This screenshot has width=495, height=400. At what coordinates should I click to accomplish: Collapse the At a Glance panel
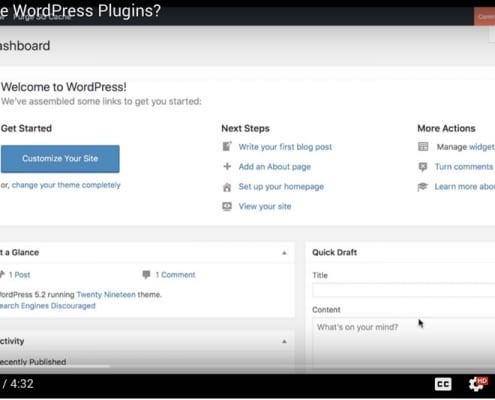(284, 253)
